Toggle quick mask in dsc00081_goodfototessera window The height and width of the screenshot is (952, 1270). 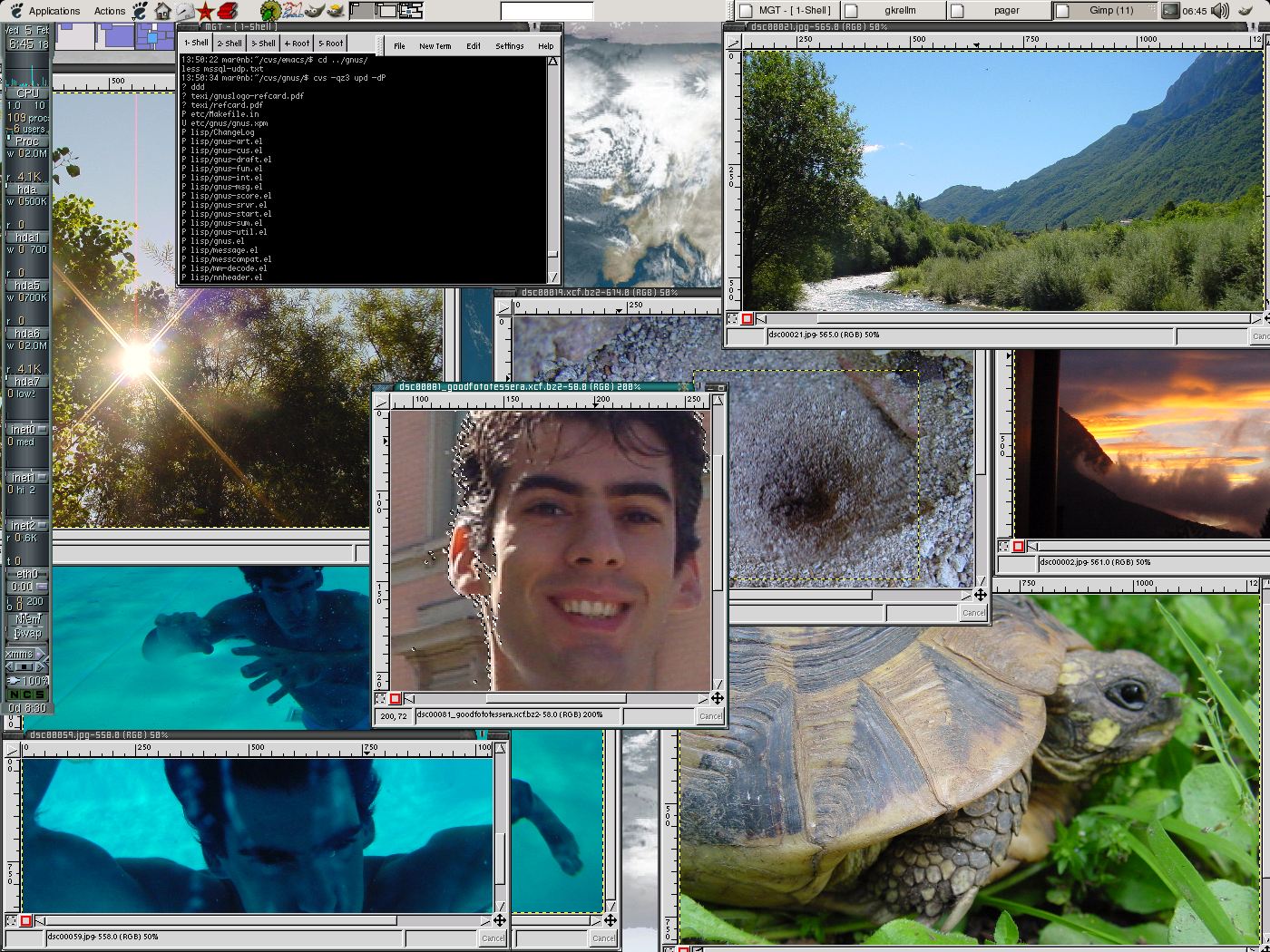[395, 699]
